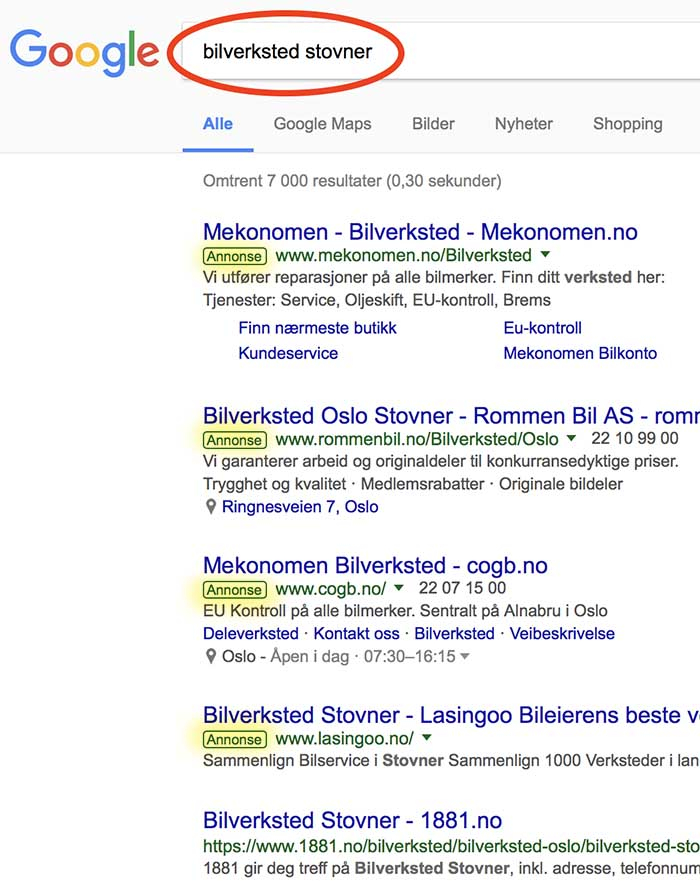
Task: Expand the cogb.no URL dropdown arrow
Action: click(398, 588)
